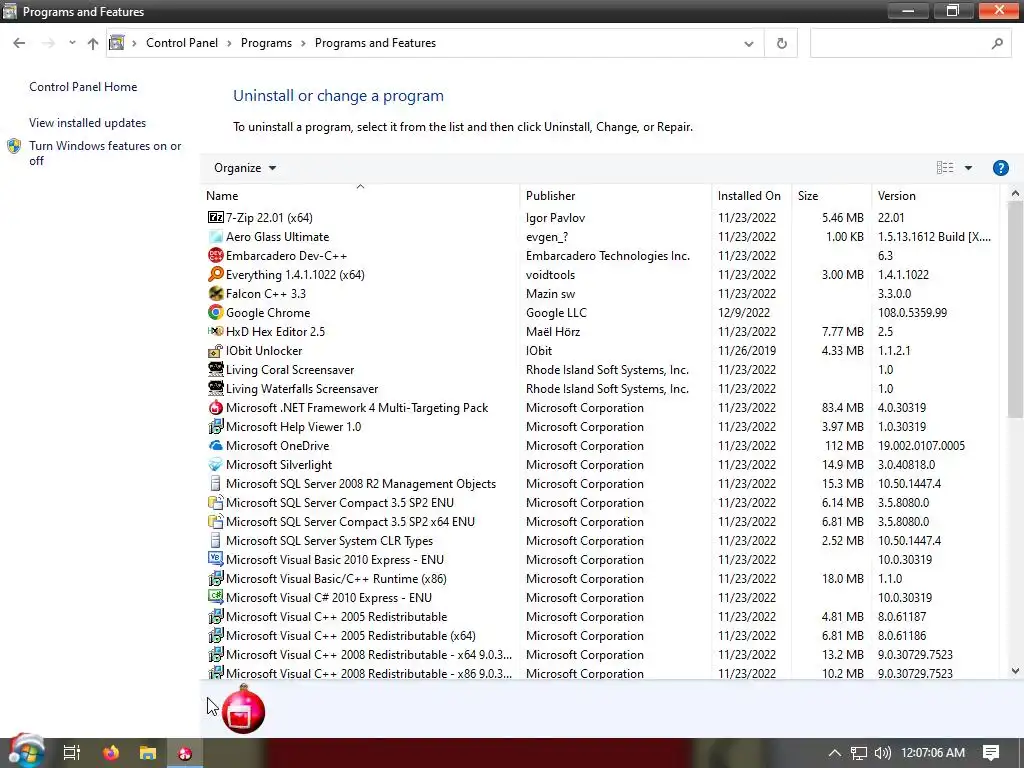Click the Falcon C++ 3.3 icon
This screenshot has width=1024, height=768.
click(x=216, y=293)
